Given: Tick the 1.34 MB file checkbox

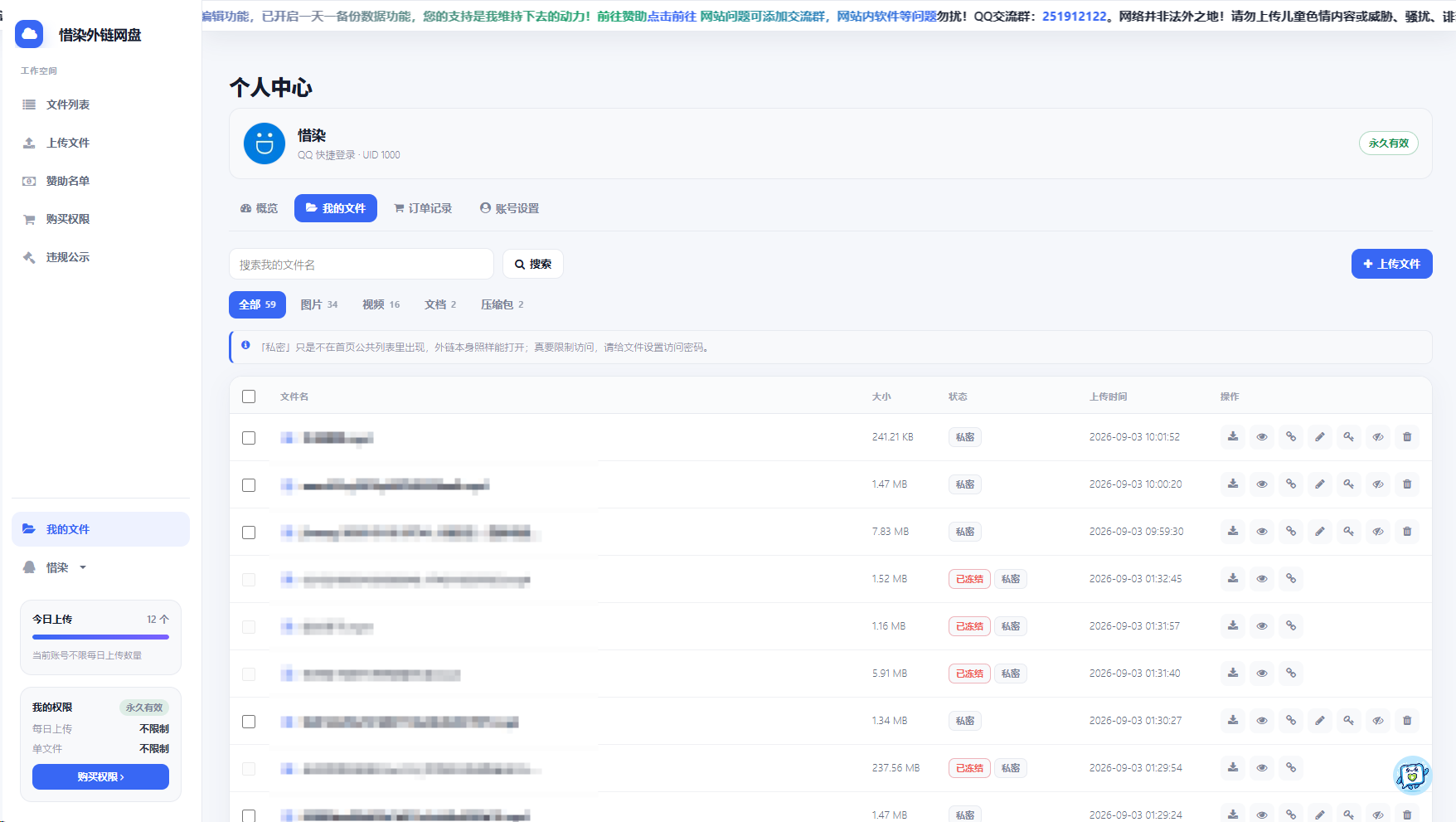Looking at the screenshot, I should pos(249,722).
